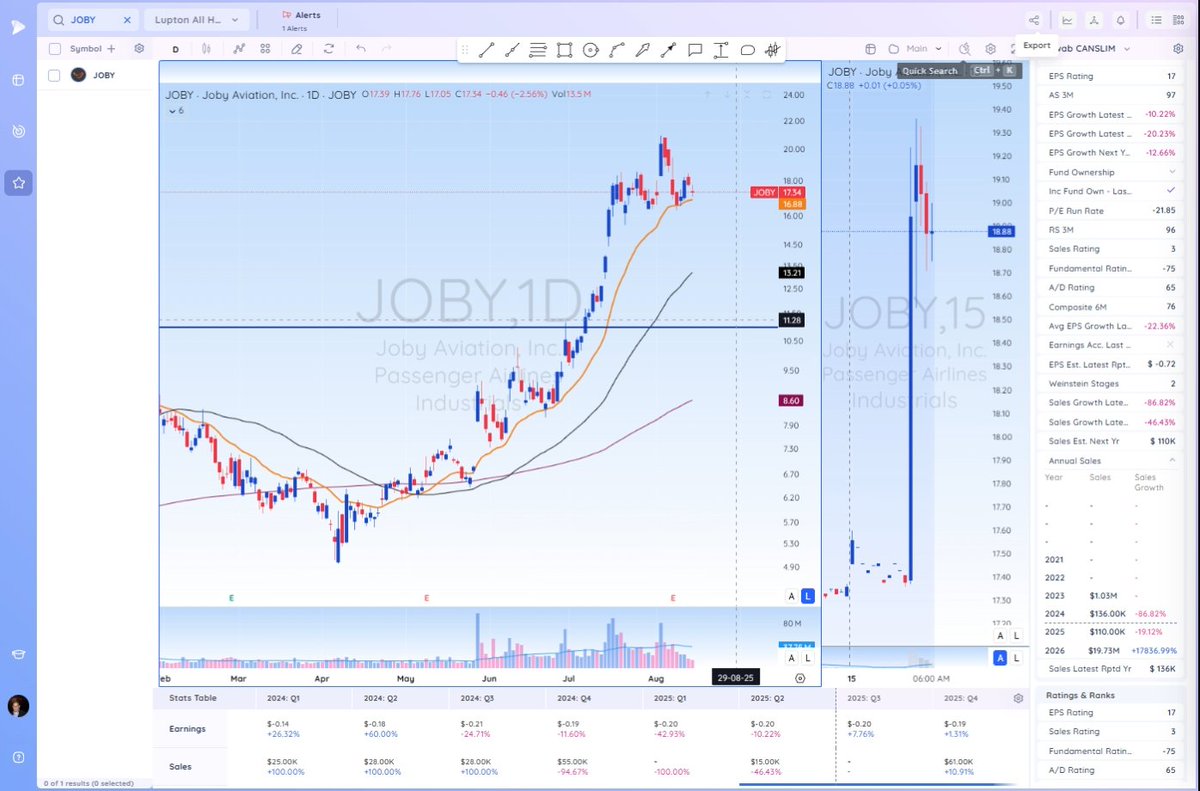Check the JOBY row checkbox
The width and height of the screenshot is (1200, 791).
[x=55, y=75]
